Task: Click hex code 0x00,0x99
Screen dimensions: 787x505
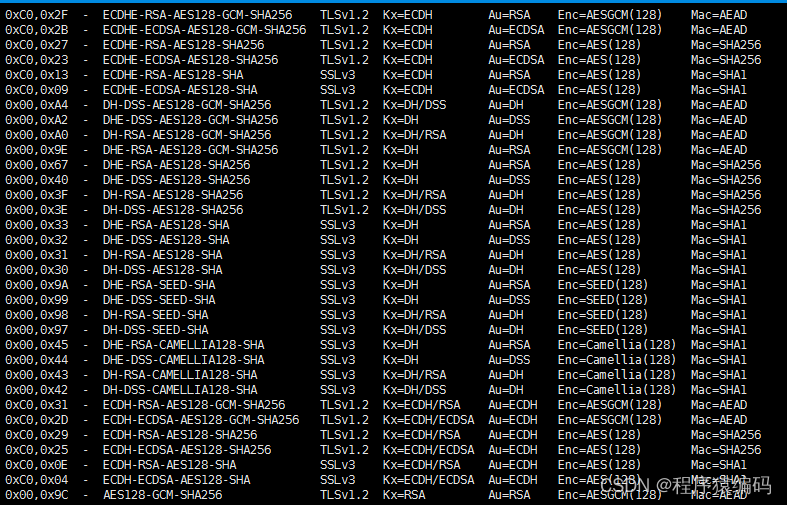Action: click(37, 300)
